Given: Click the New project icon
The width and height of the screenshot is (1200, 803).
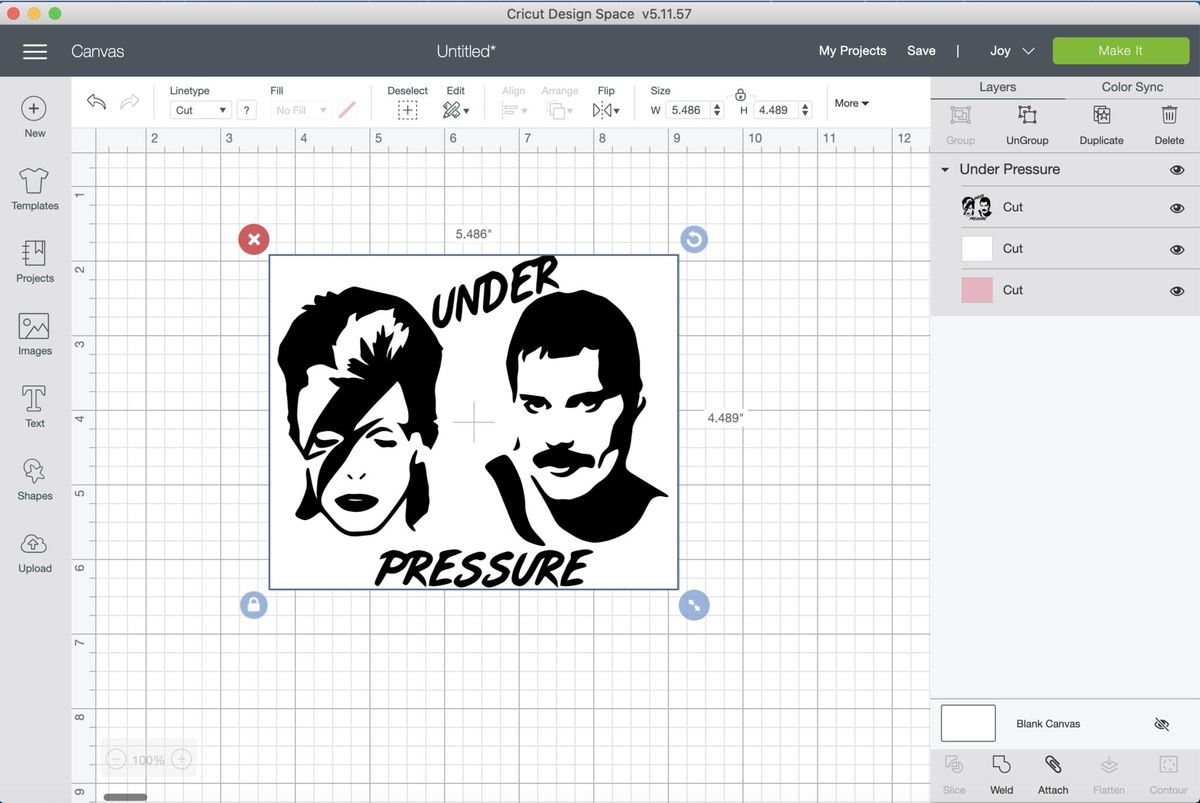Looking at the screenshot, I should coord(34,108).
